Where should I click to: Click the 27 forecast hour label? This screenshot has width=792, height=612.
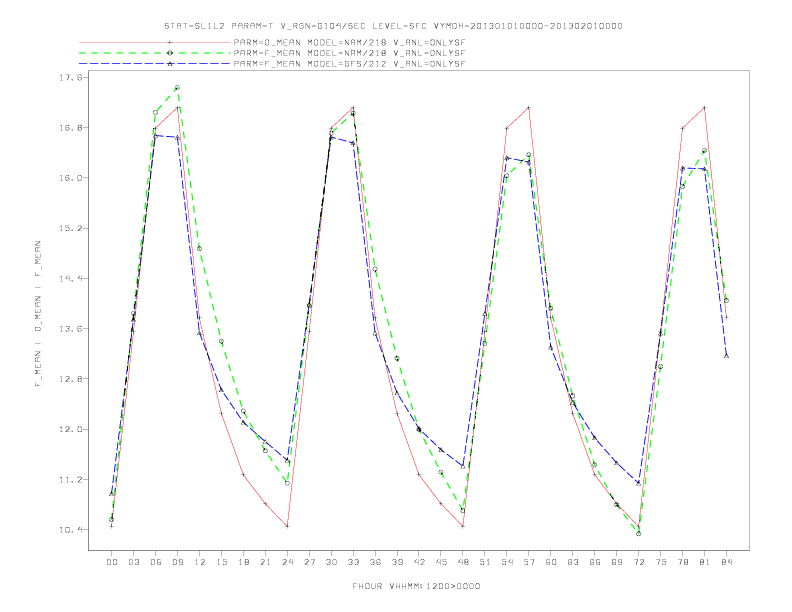309,562
